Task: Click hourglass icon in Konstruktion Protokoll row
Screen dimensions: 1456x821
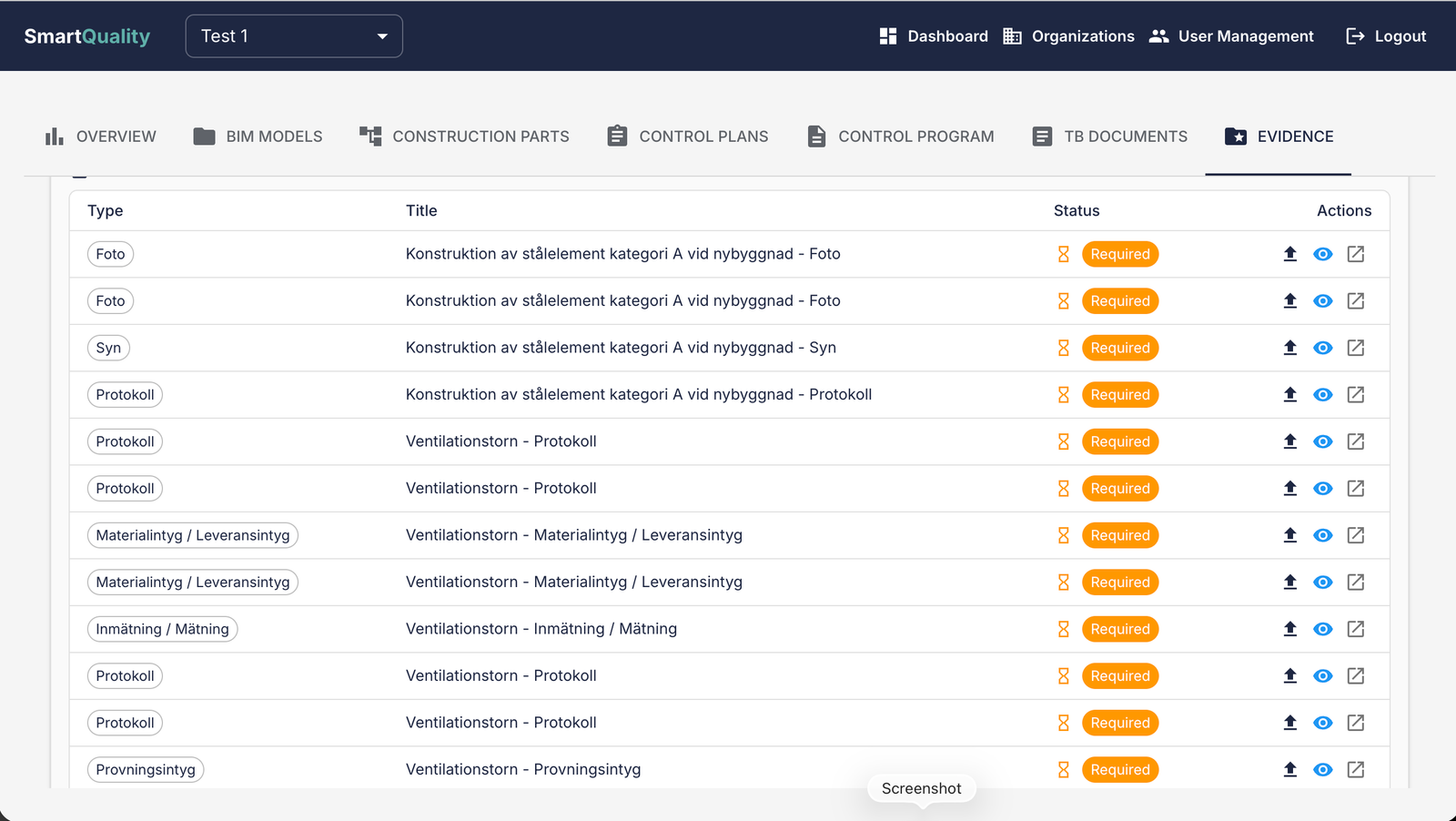Action: coord(1063,394)
